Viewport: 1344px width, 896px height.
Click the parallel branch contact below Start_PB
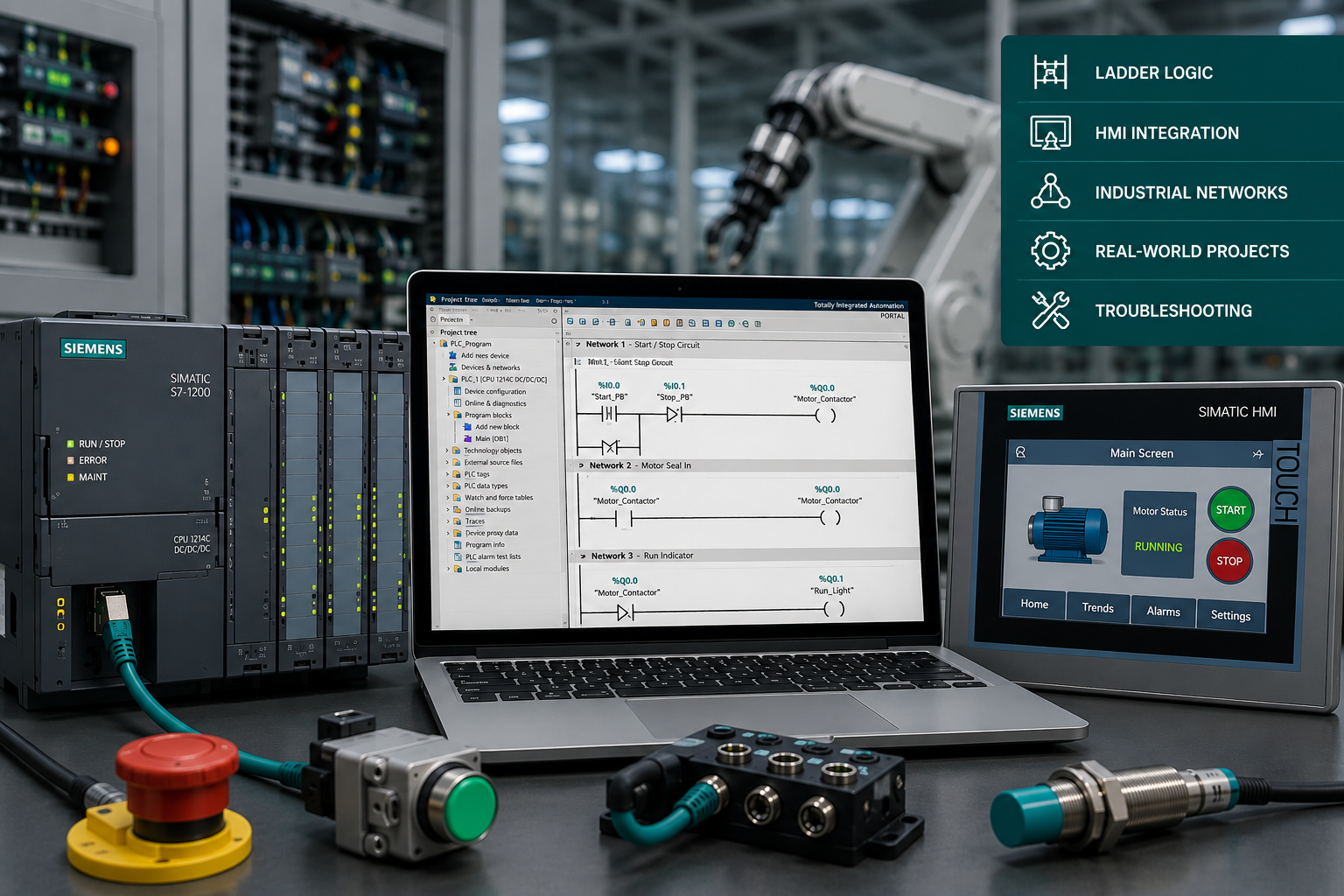coord(610,447)
